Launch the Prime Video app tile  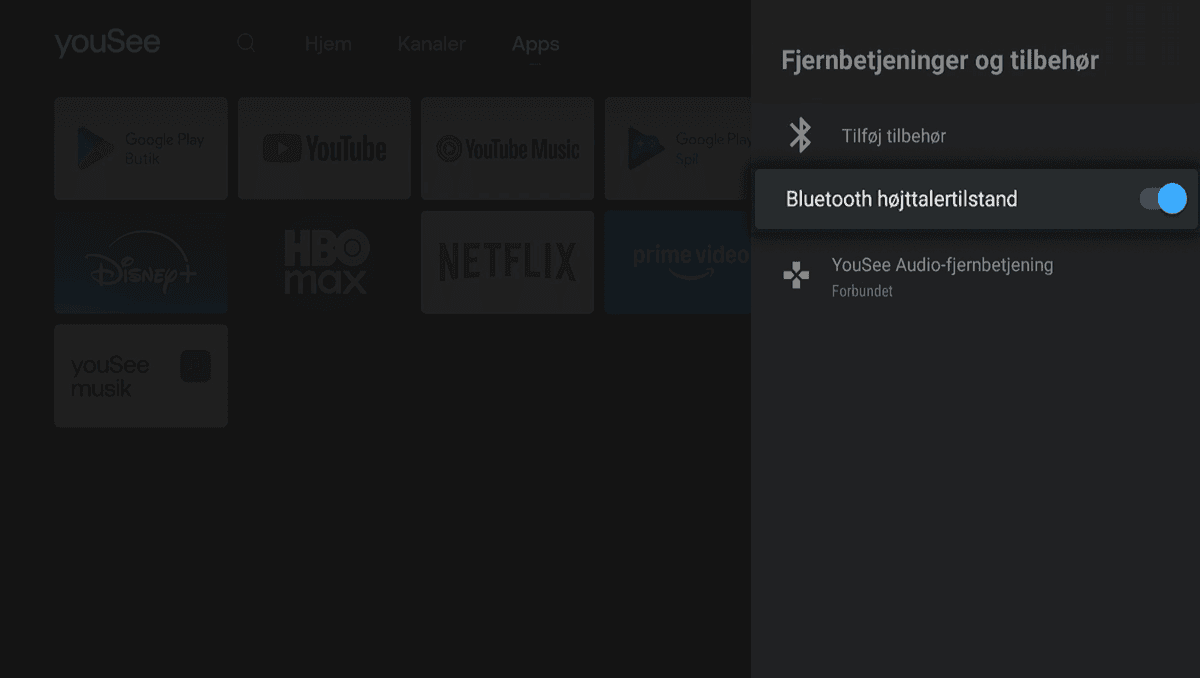[678, 262]
